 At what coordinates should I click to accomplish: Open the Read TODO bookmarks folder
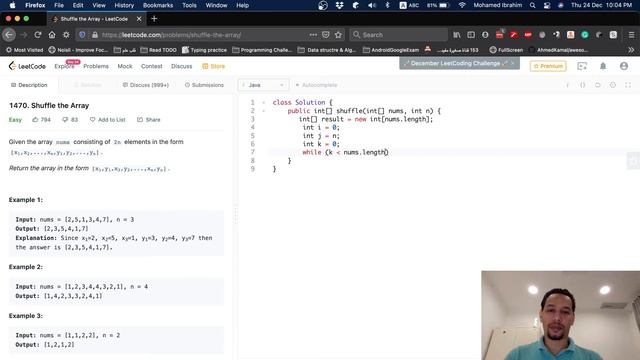pos(158,50)
